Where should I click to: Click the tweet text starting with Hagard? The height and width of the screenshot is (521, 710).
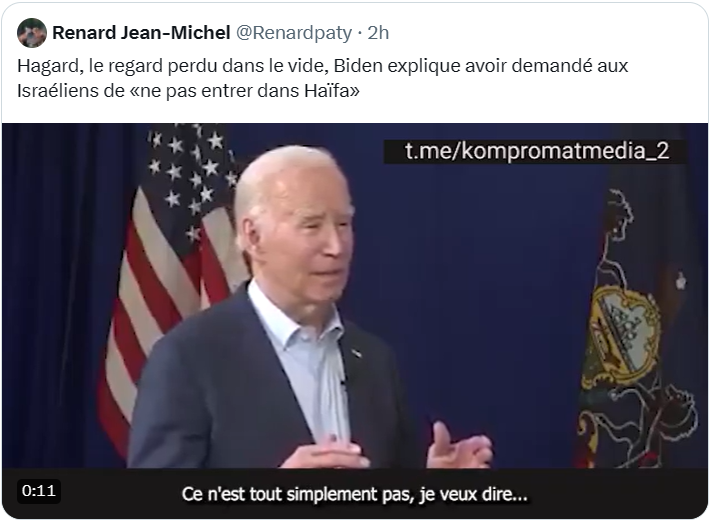point(322,78)
